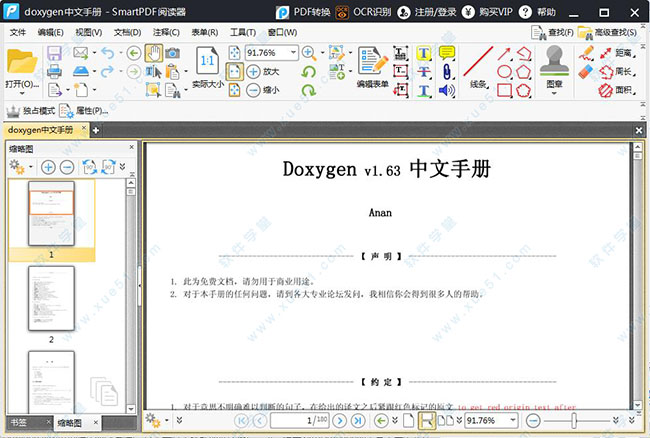Click PDF转换 in title bar
The height and width of the screenshot is (438, 650).
click(303, 12)
